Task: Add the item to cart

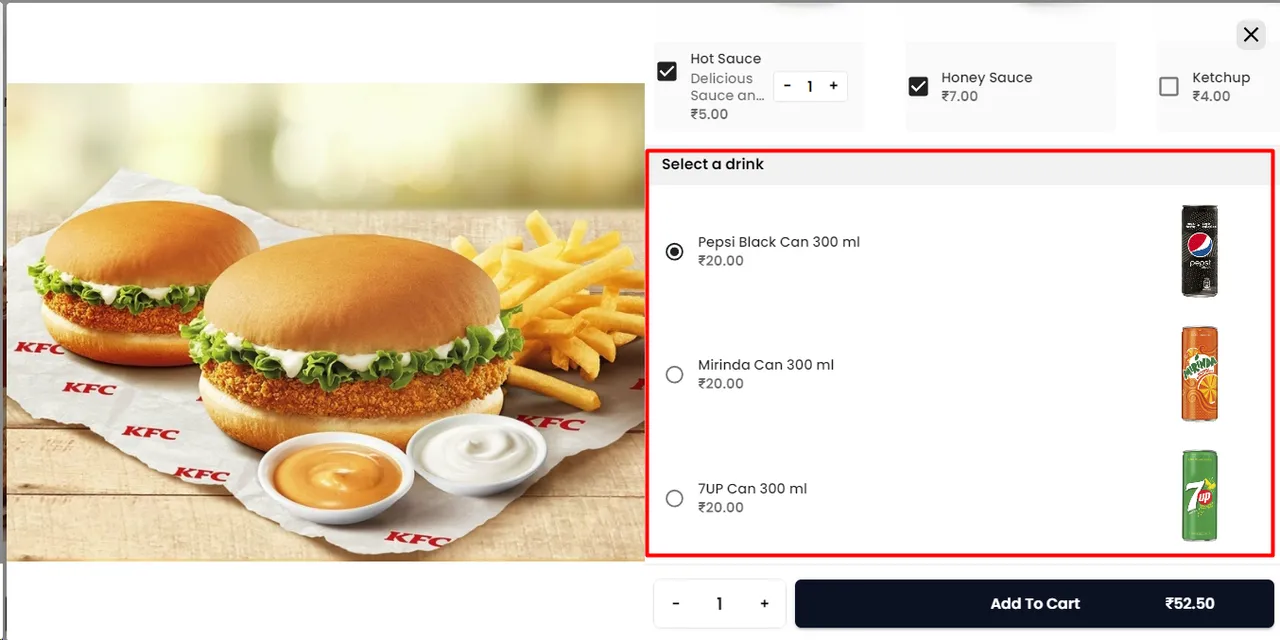Action: pos(1034,604)
